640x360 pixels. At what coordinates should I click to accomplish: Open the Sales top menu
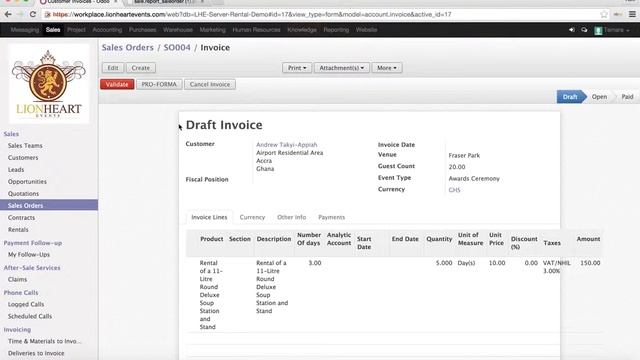point(53,30)
